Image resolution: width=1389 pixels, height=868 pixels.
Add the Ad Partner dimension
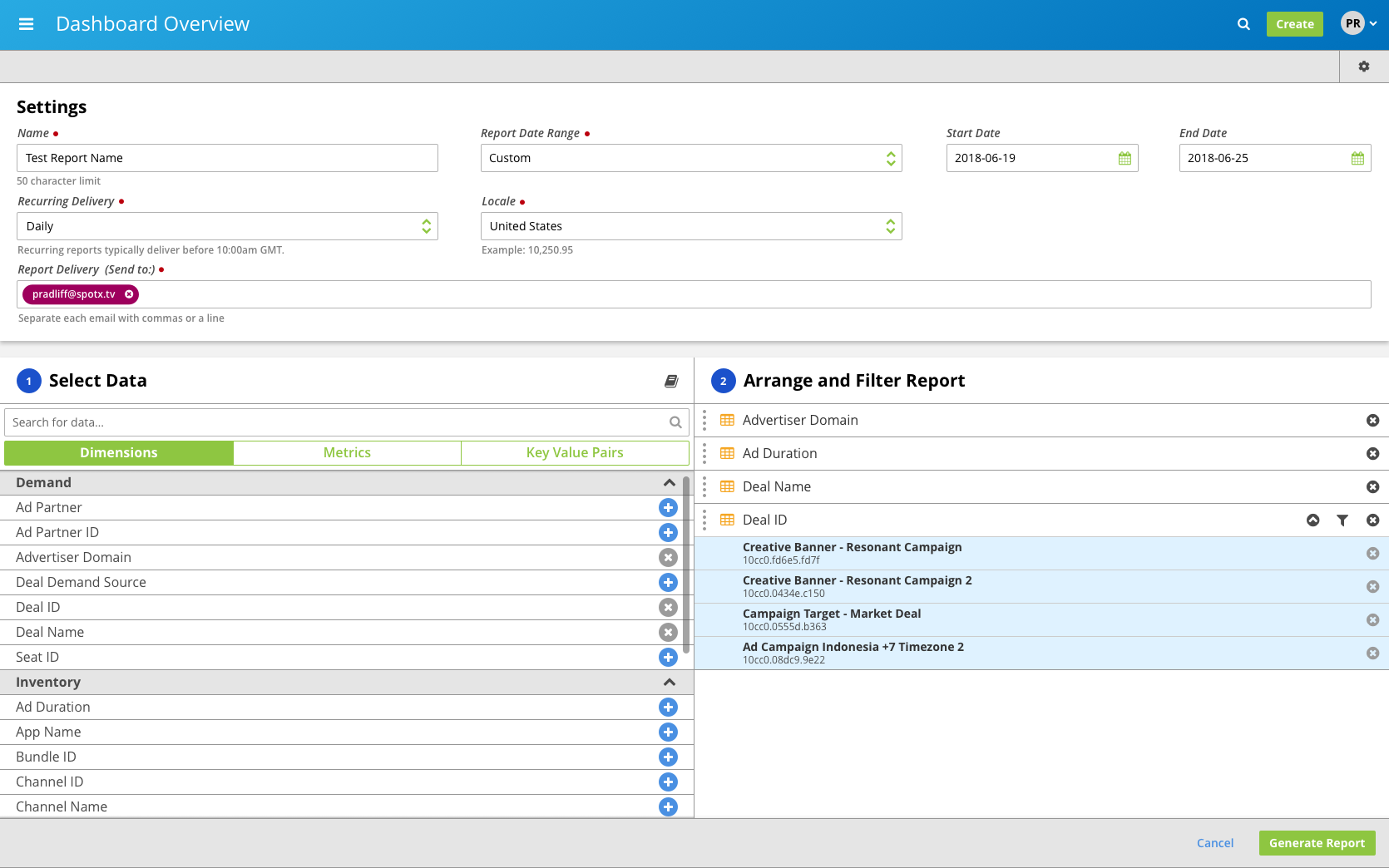pos(668,508)
